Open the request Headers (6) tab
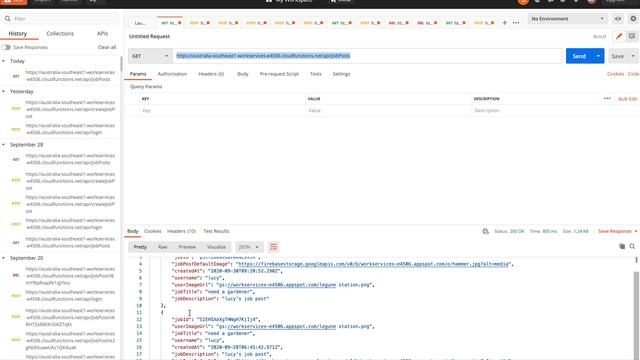Viewport: 640px width, 360px height. click(x=211, y=74)
